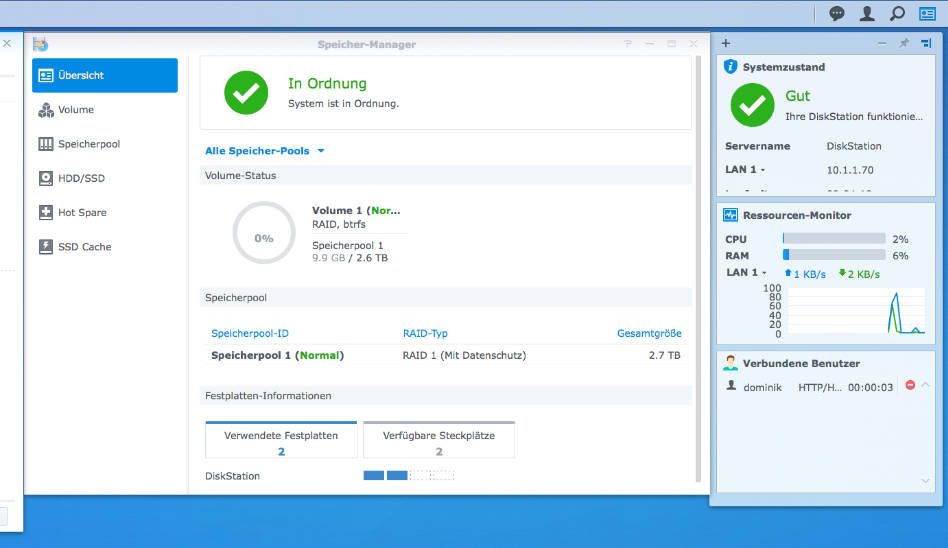
Task: Click the network traffic graph in Ressourcen-Monitor
Action: (857, 312)
